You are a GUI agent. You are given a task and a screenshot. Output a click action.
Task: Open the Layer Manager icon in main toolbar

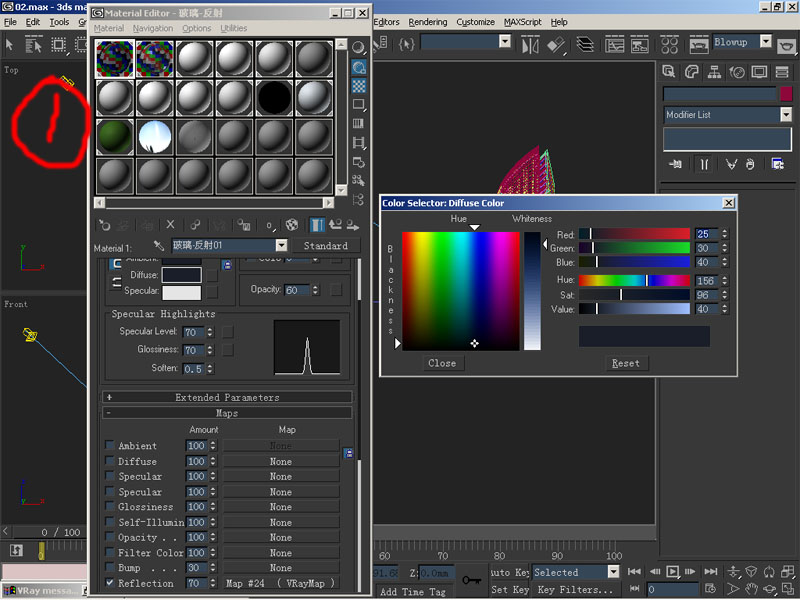(x=584, y=45)
